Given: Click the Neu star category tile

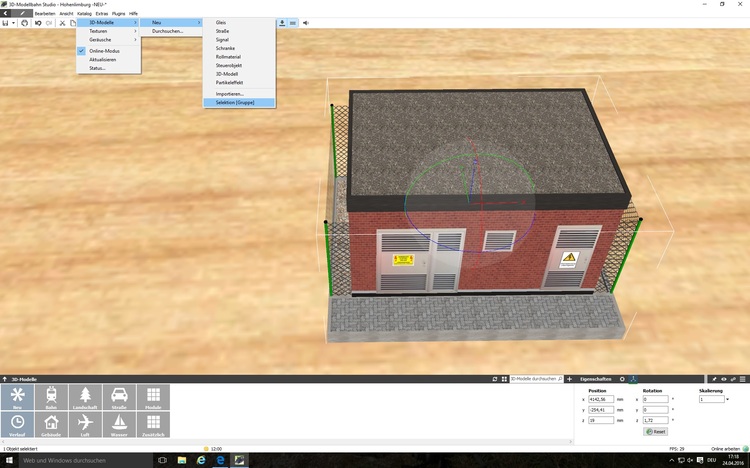Looking at the screenshot, I should tap(17, 397).
